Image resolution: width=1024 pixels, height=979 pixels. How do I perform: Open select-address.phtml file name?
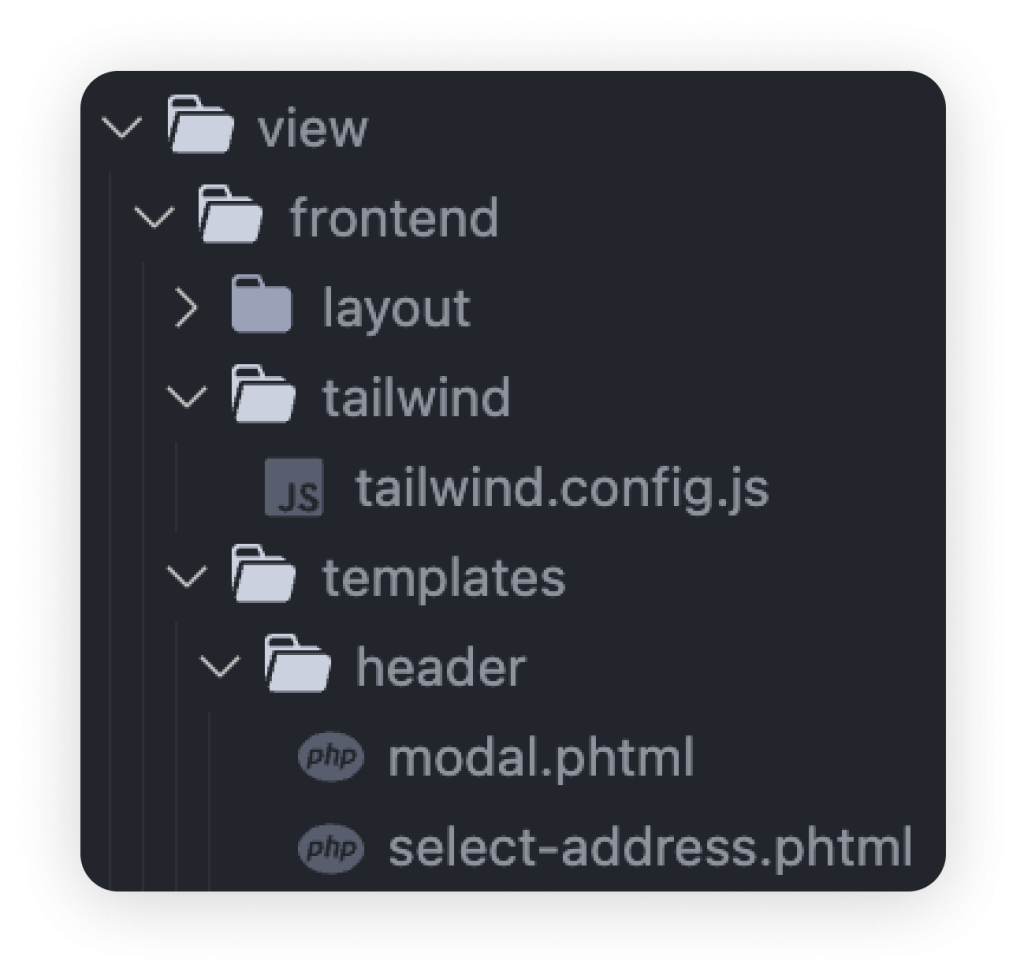click(650, 848)
